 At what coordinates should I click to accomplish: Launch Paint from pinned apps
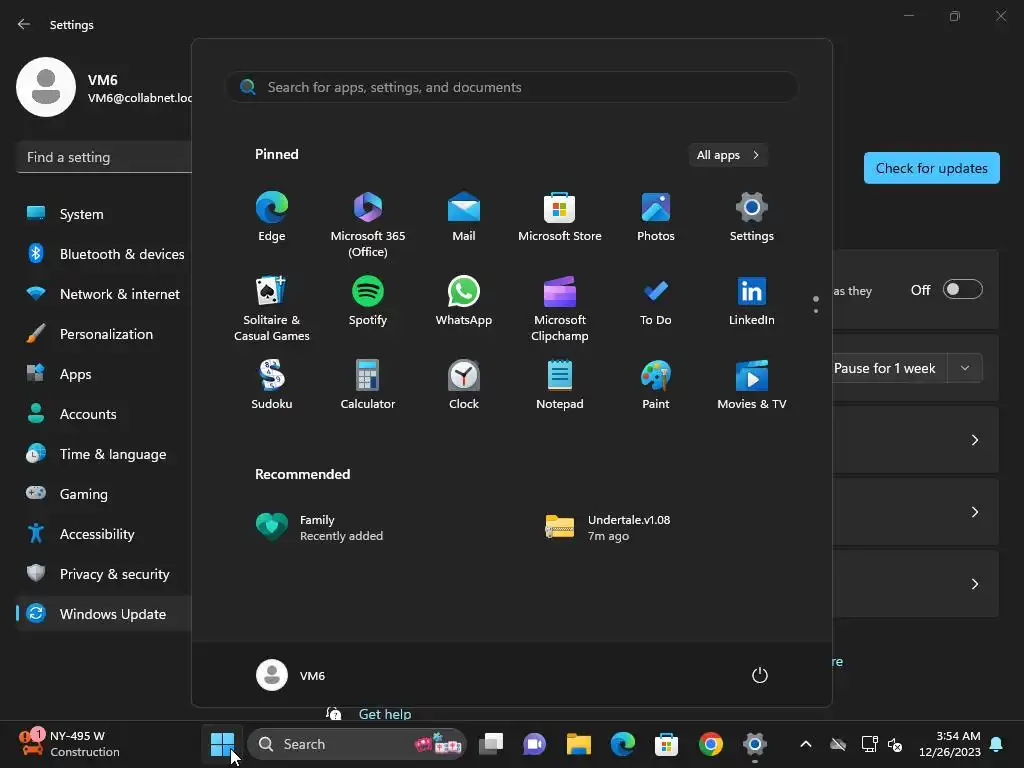point(656,385)
